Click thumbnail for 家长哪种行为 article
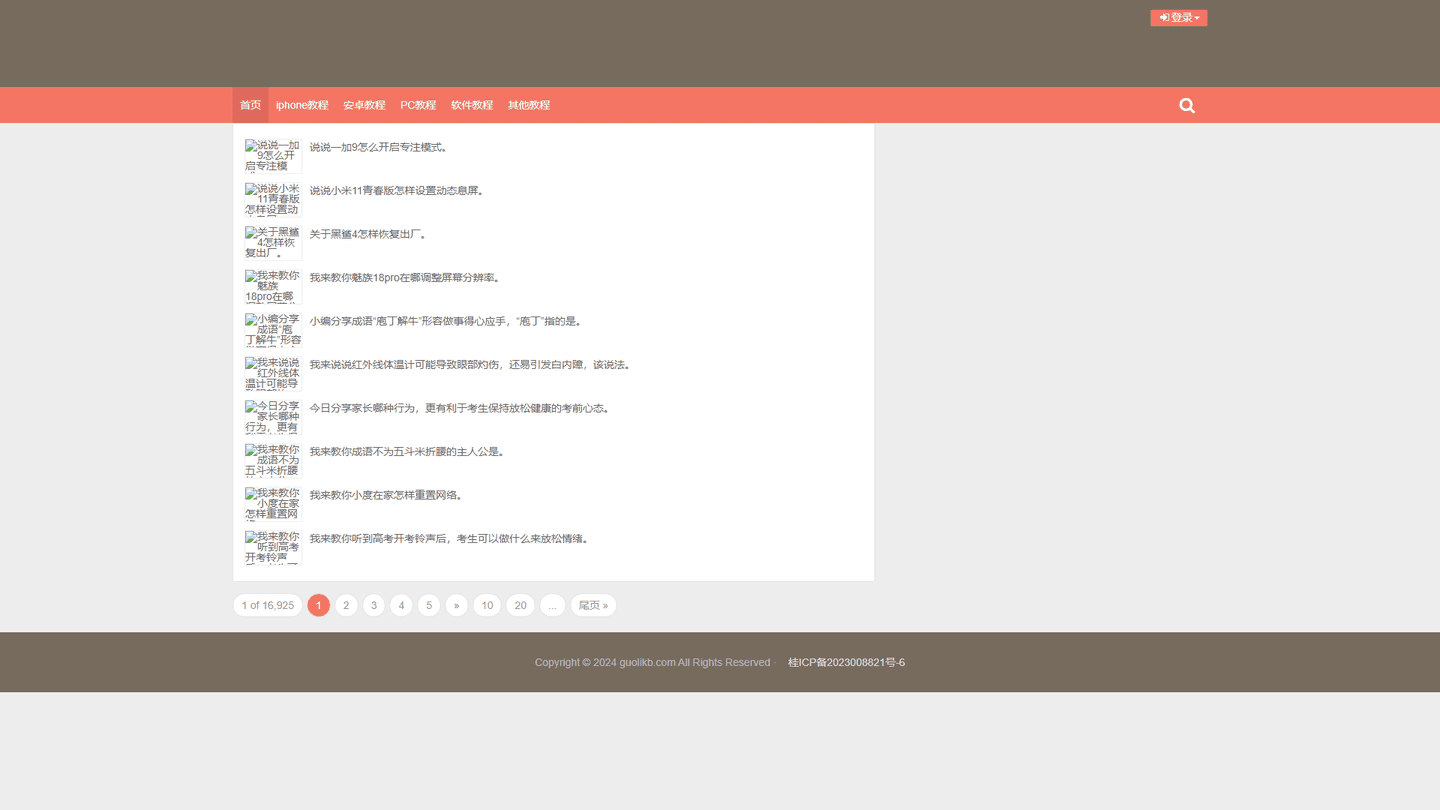This screenshot has width=1440, height=810. 273,417
